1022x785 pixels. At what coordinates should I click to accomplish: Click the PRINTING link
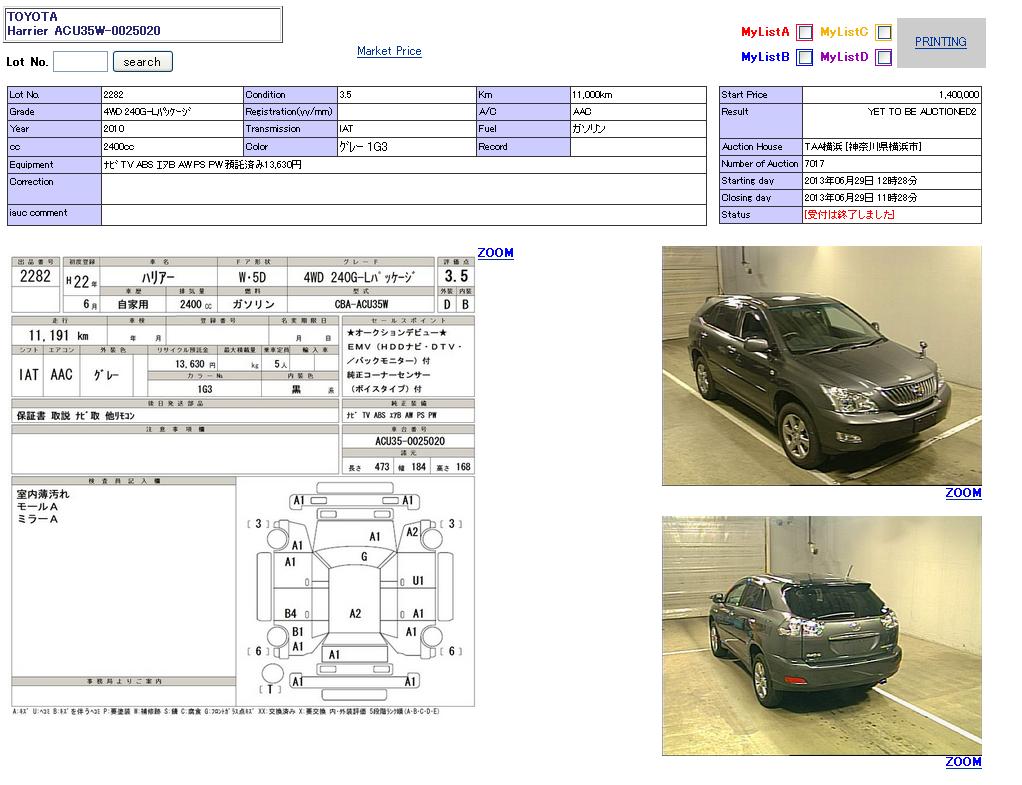click(940, 42)
